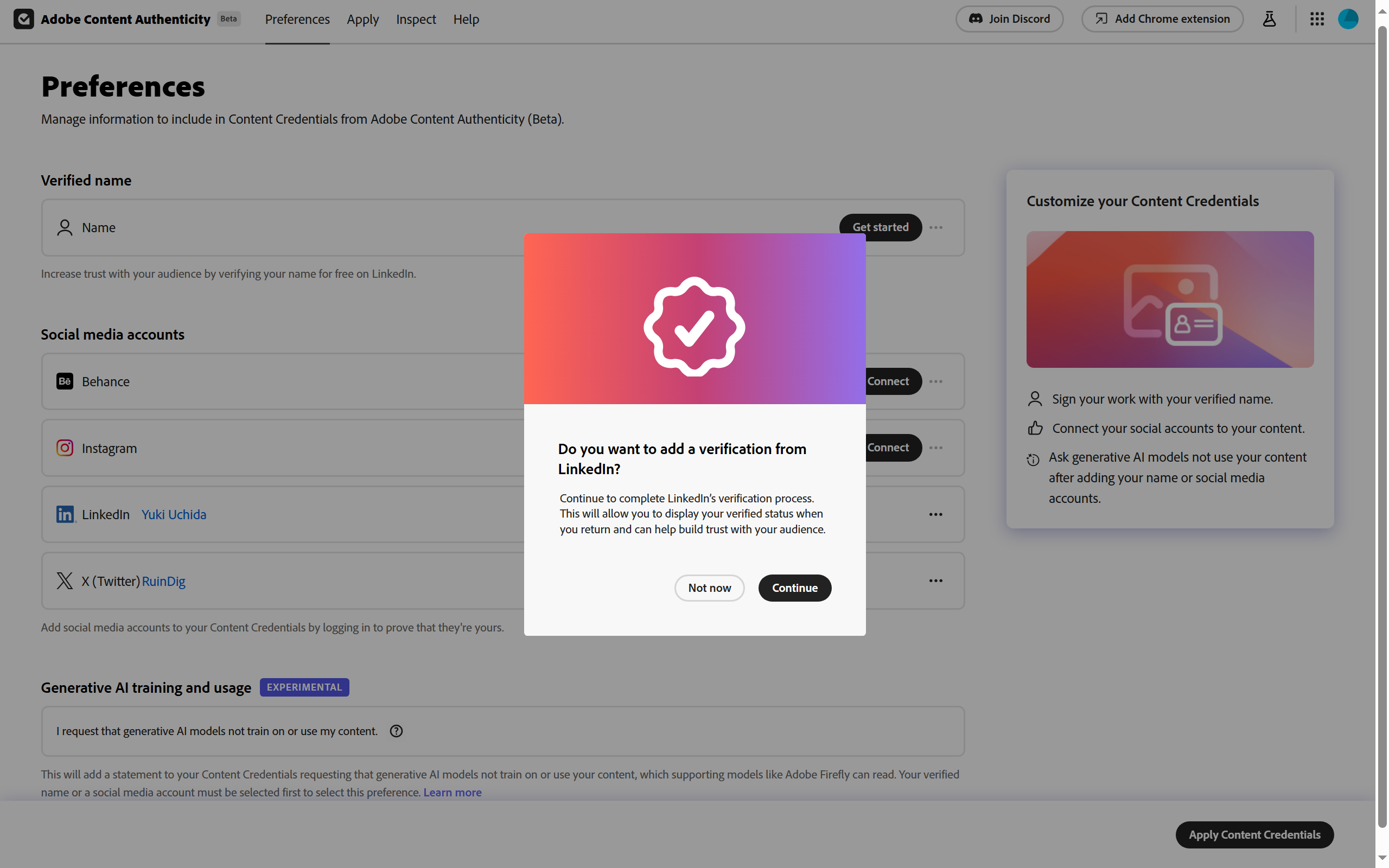Click the Instagram logo icon

[x=64, y=448]
